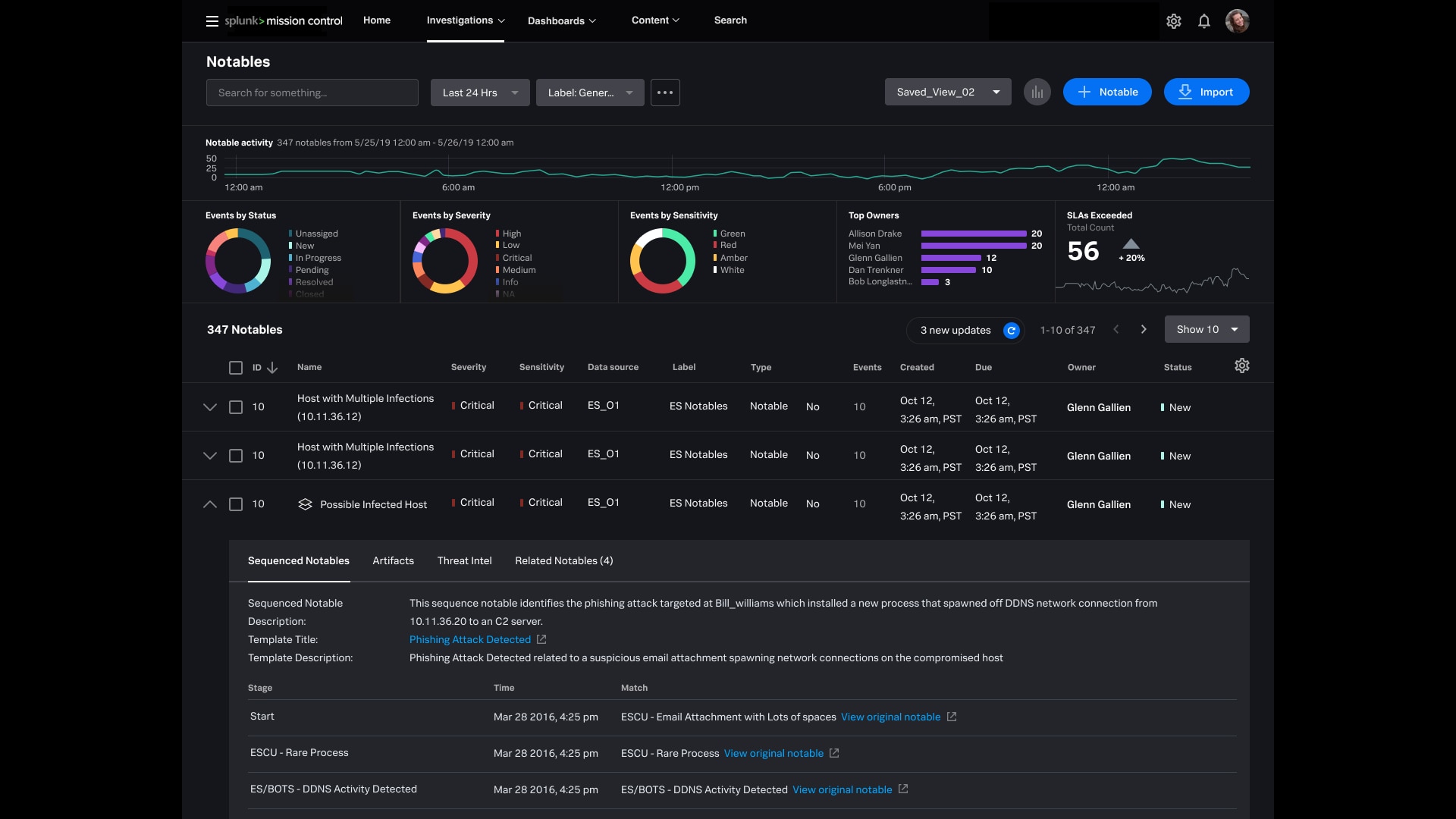Collapse the Possible Infected Host row
The image size is (1456, 819).
[x=210, y=504]
